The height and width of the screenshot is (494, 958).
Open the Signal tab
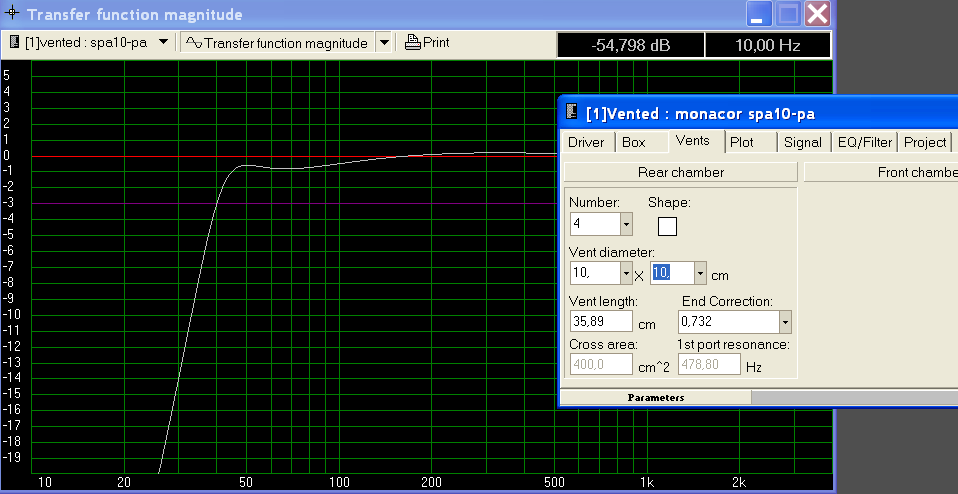(x=802, y=142)
